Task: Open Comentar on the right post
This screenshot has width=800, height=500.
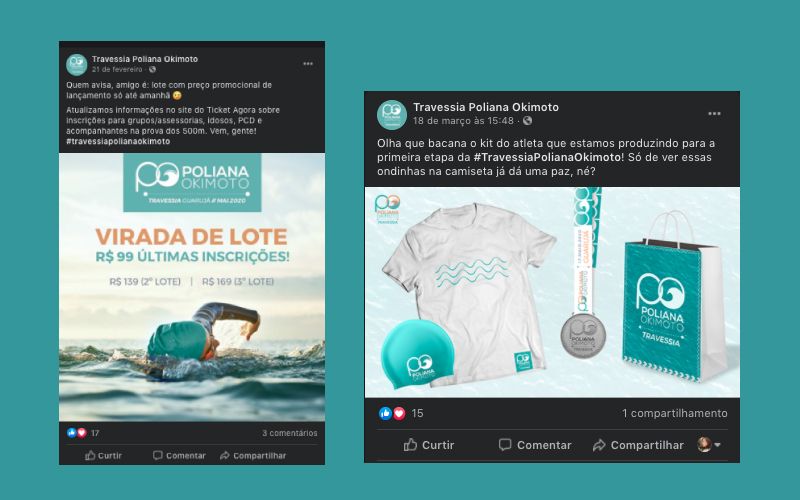Action: 535,445
